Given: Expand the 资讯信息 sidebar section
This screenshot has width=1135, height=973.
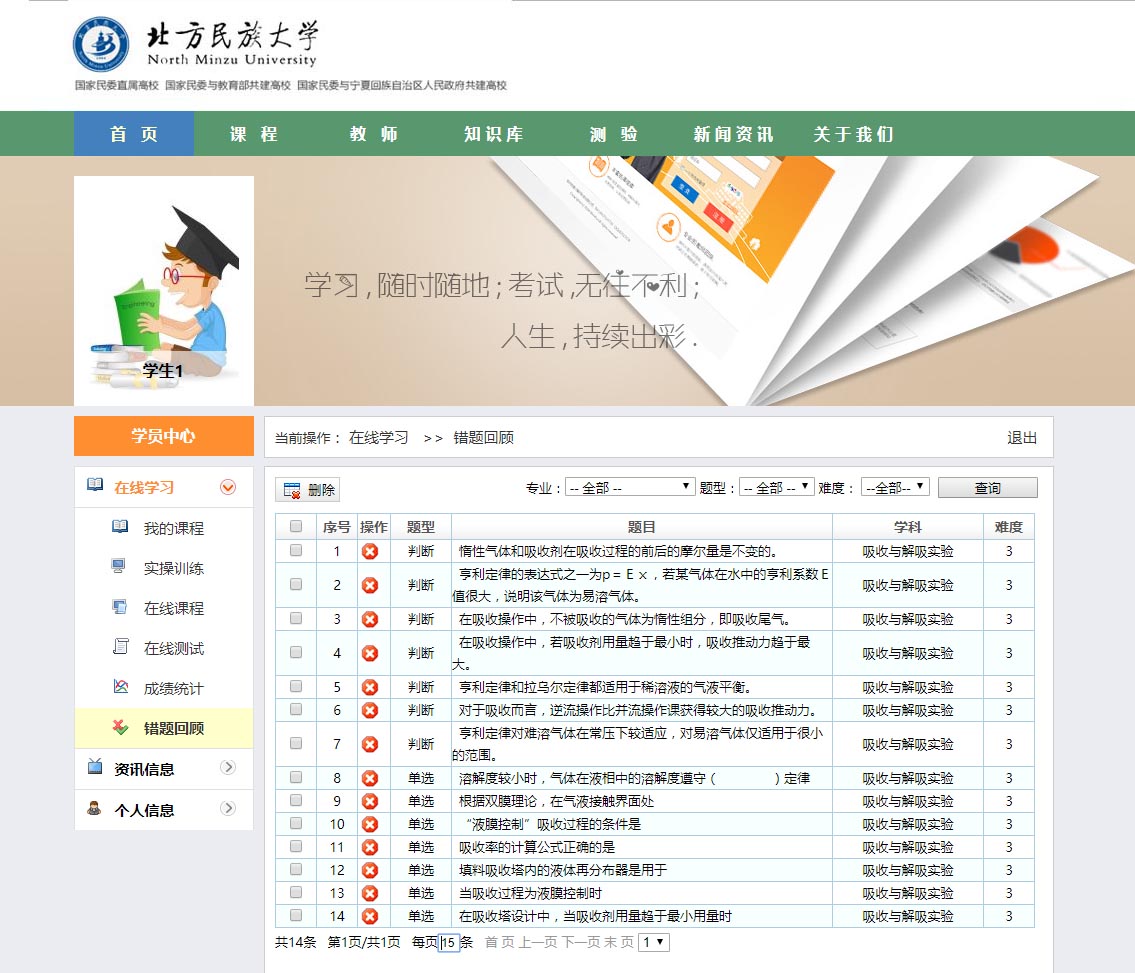Looking at the screenshot, I should tap(163, 768).
